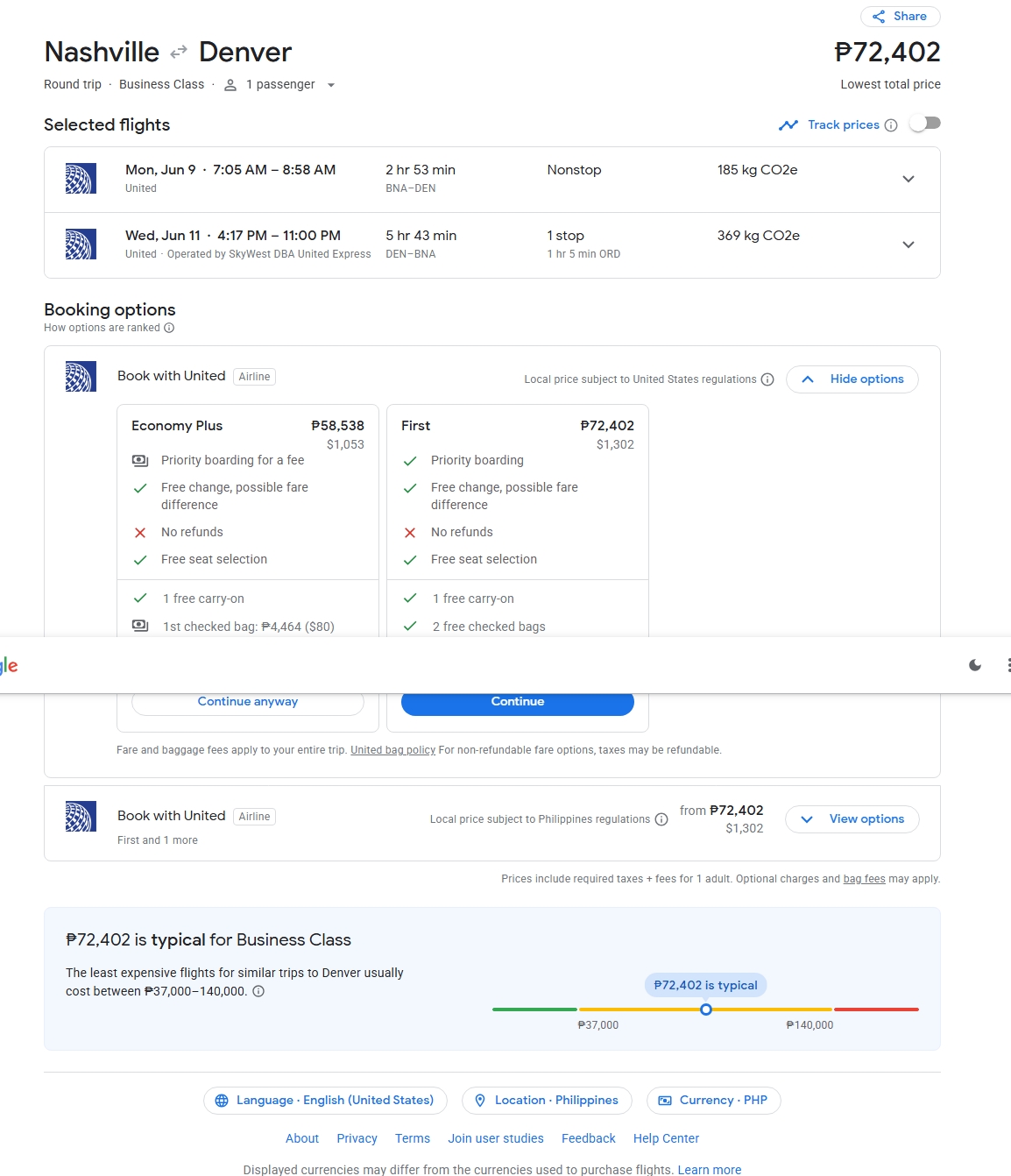Click Hide options button
1011x1176 pixels.
click(x=852, y=379)
